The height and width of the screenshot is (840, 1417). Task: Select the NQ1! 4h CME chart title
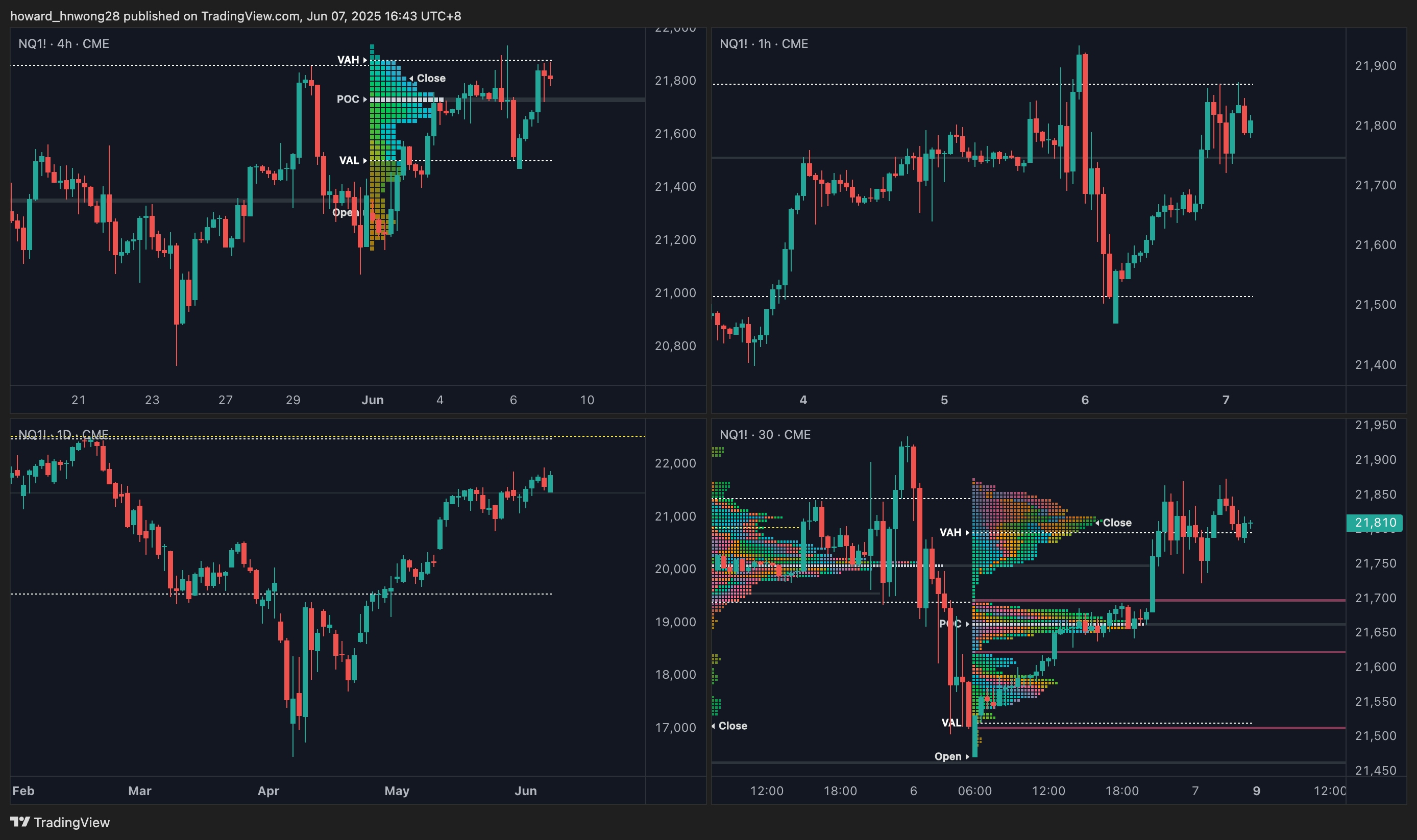click(63, 43)
